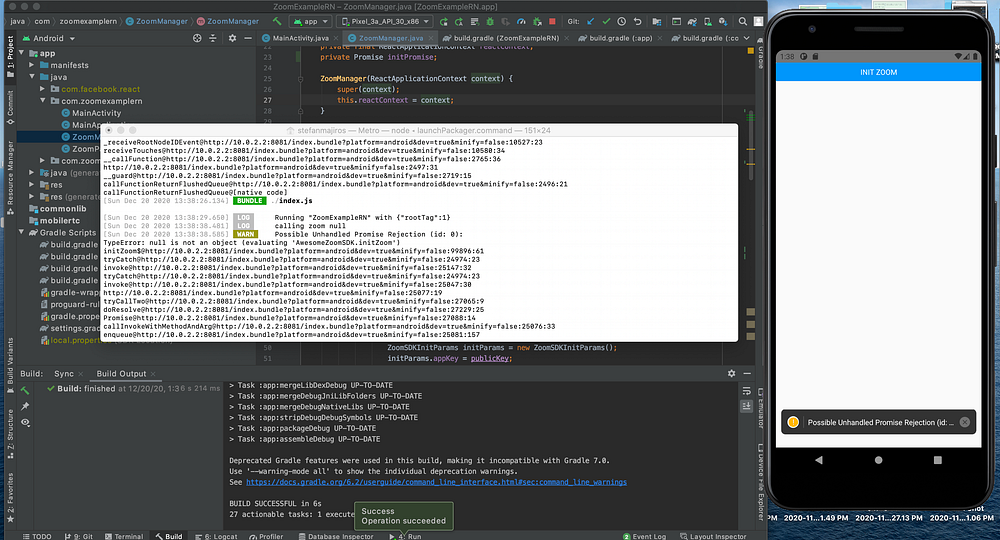Open the Gradle command line docs link
The image size is (1000, 540).
(436, 482)
